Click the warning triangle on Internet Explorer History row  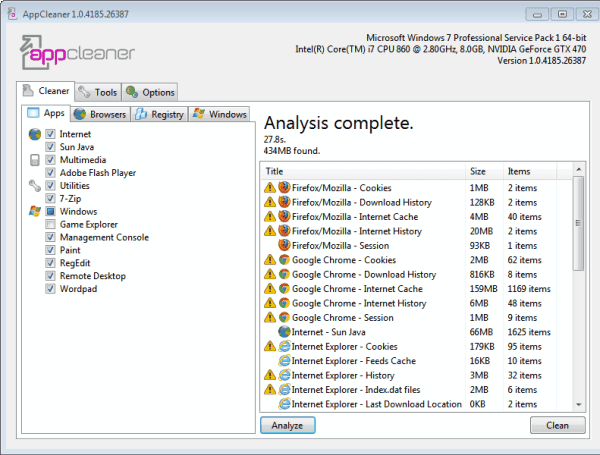(x=269, y=375)
